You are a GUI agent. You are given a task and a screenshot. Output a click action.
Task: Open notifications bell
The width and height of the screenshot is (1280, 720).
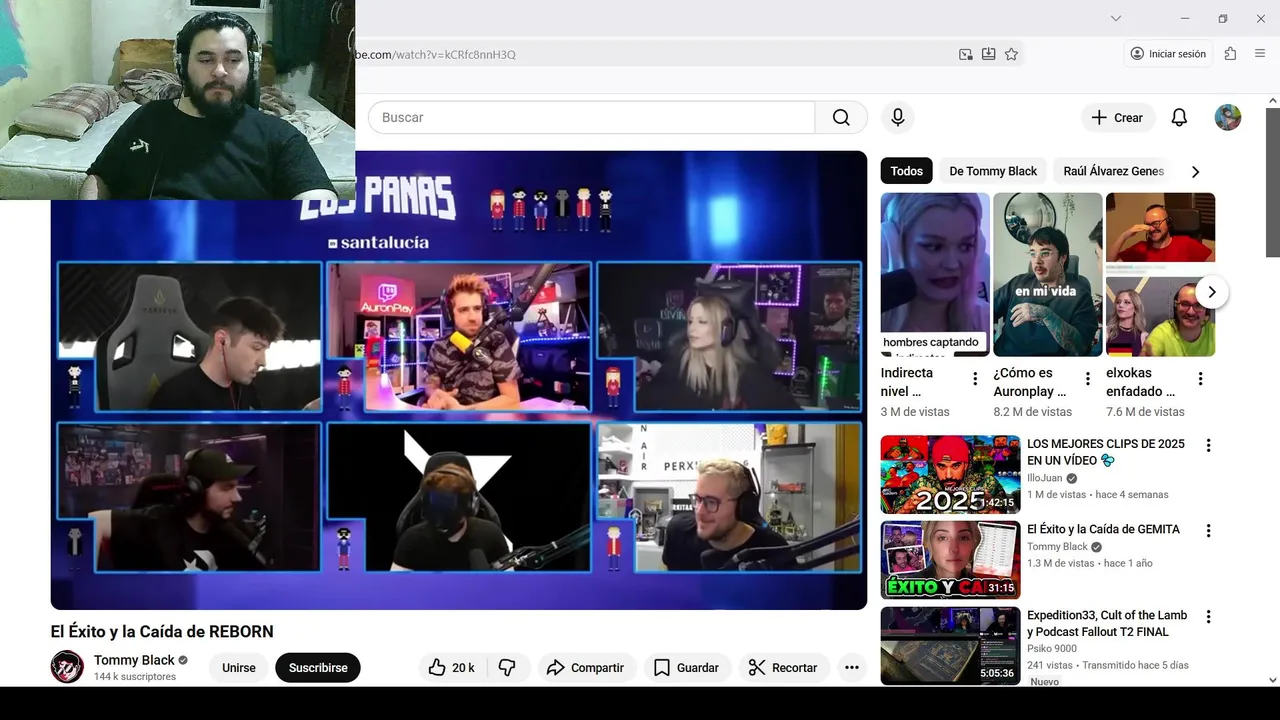(x=1179, y=117)
